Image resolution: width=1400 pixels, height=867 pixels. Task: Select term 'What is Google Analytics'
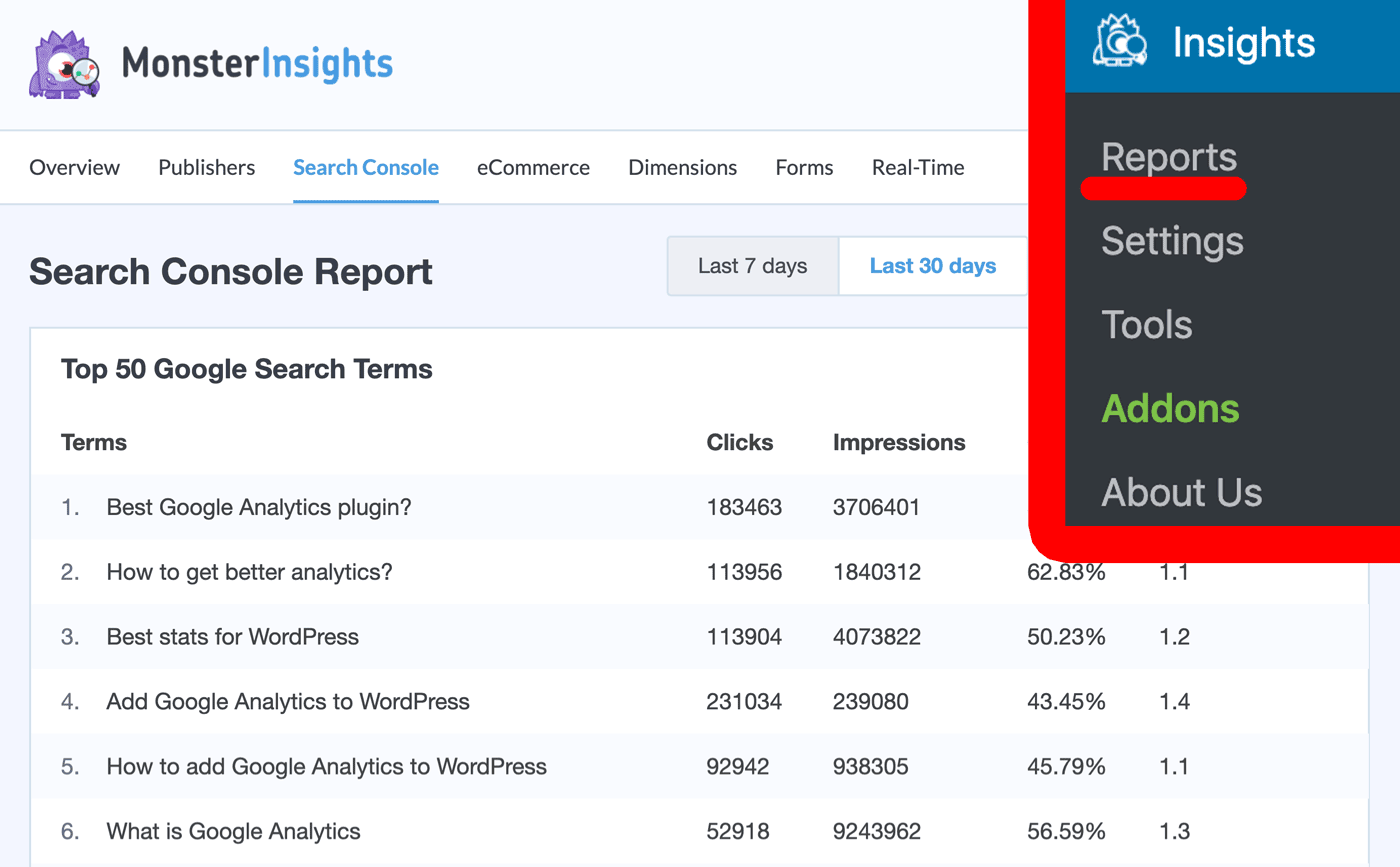pyautogui.click(x=234, y=831)
